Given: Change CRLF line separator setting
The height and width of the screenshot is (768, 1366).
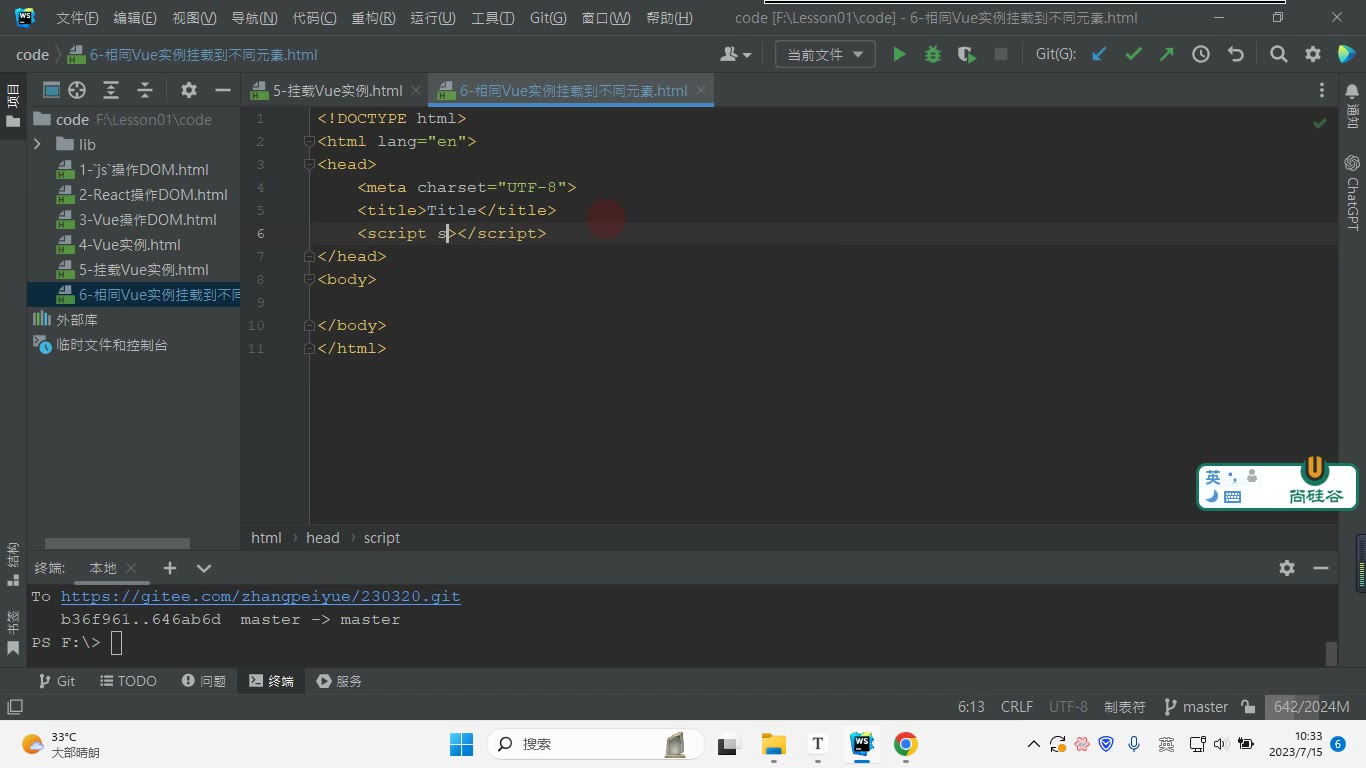Looking at the screenshot, I should point(1017,707).
